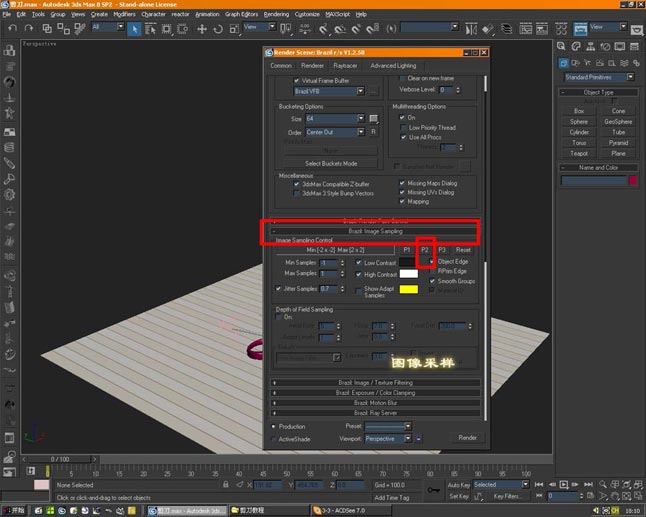Viewport: 646px width, 517px height.
Task: Click the Set Keys key icon
Action: coord(433,490)
